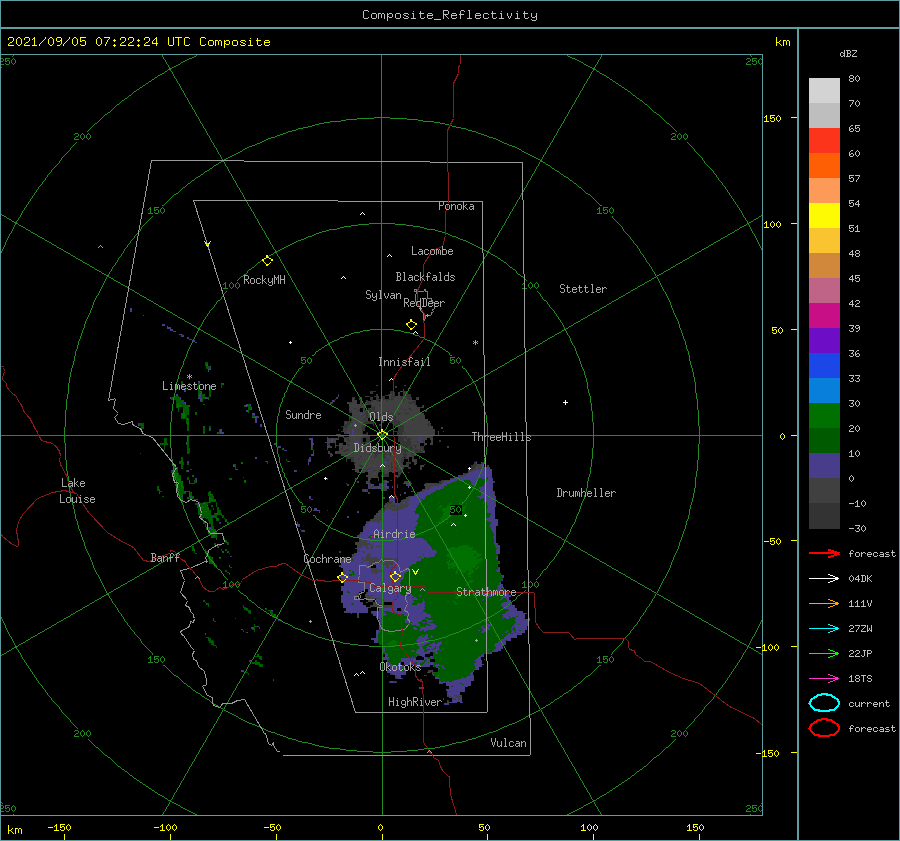The height and width of the screenshot is (841, 900).
Task: Click the yellow diamond marker near RockyMH
Action: click(267, 261)
